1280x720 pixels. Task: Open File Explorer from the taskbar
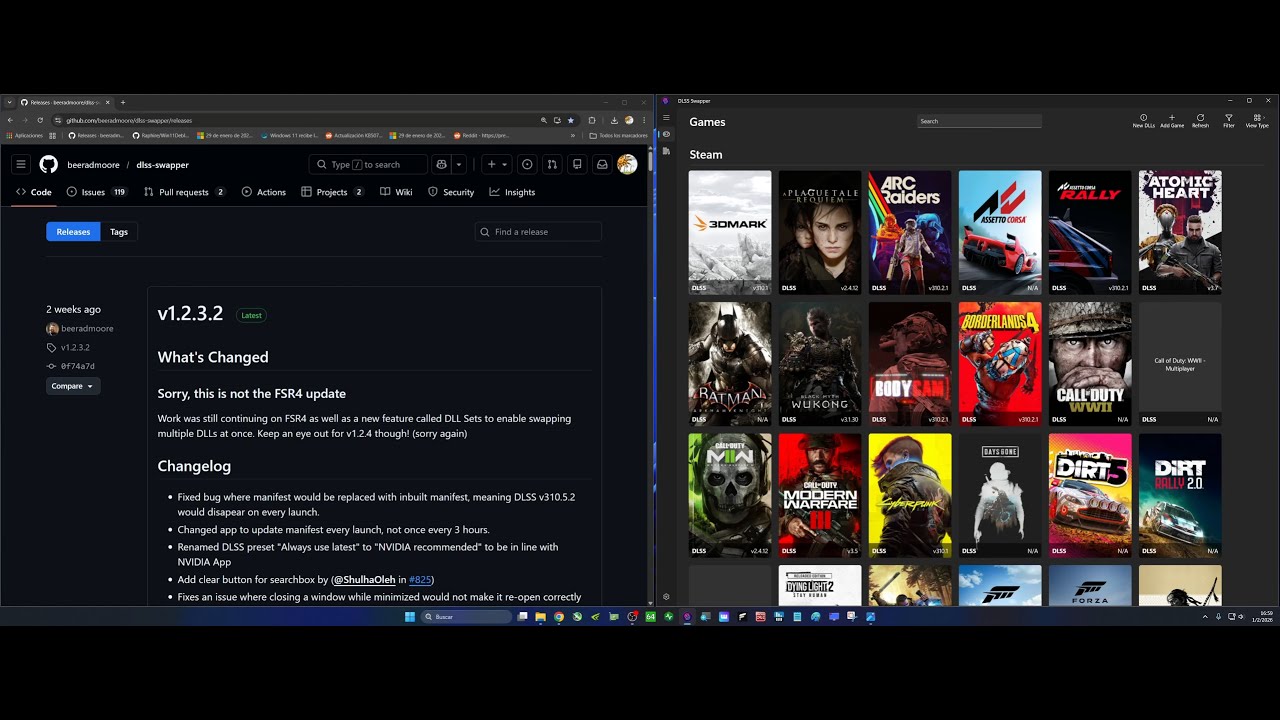click(540, 617)
